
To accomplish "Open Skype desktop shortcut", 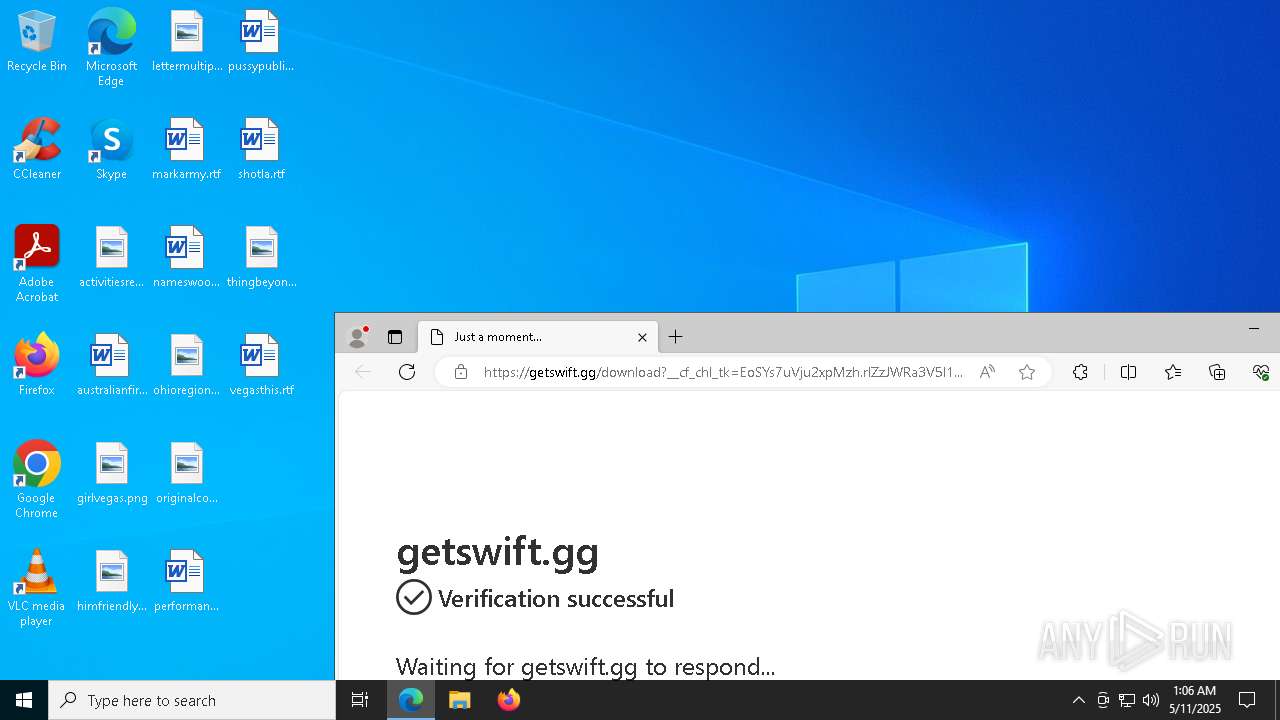I will (111, 150).
